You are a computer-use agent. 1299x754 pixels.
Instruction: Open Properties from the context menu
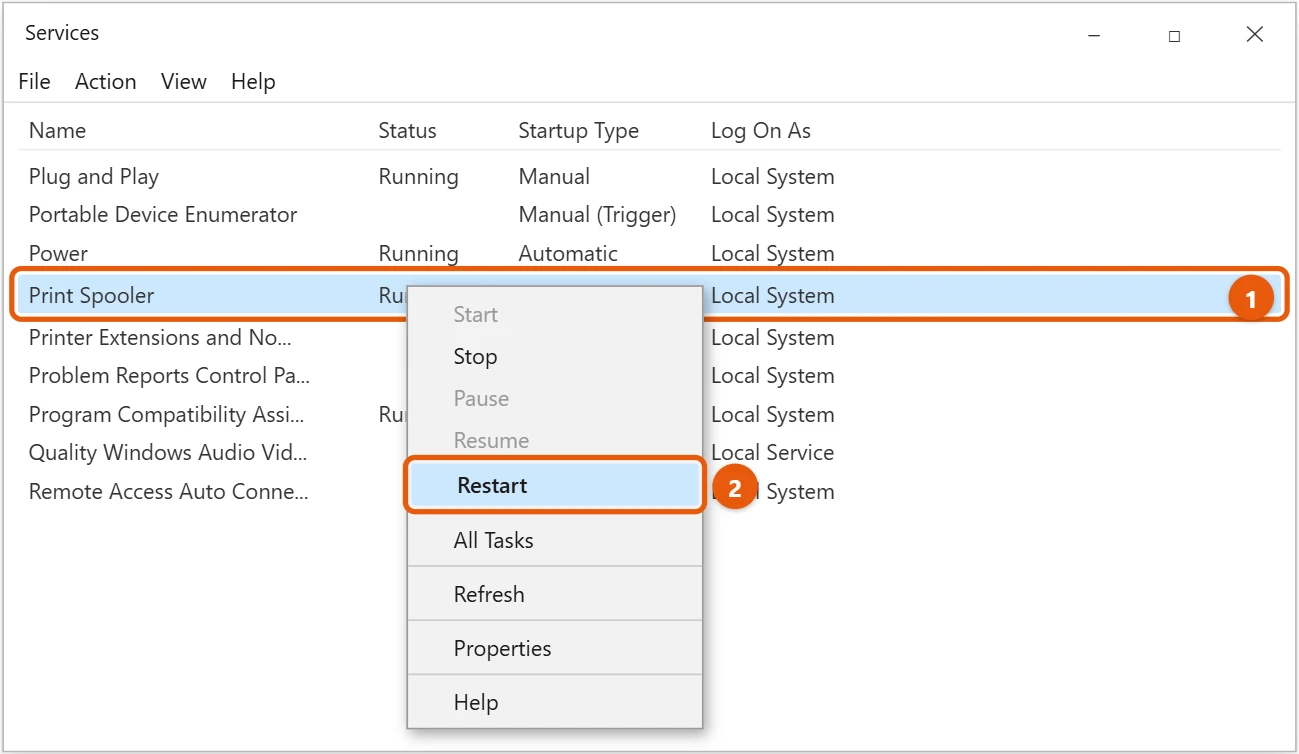point(555,648)
